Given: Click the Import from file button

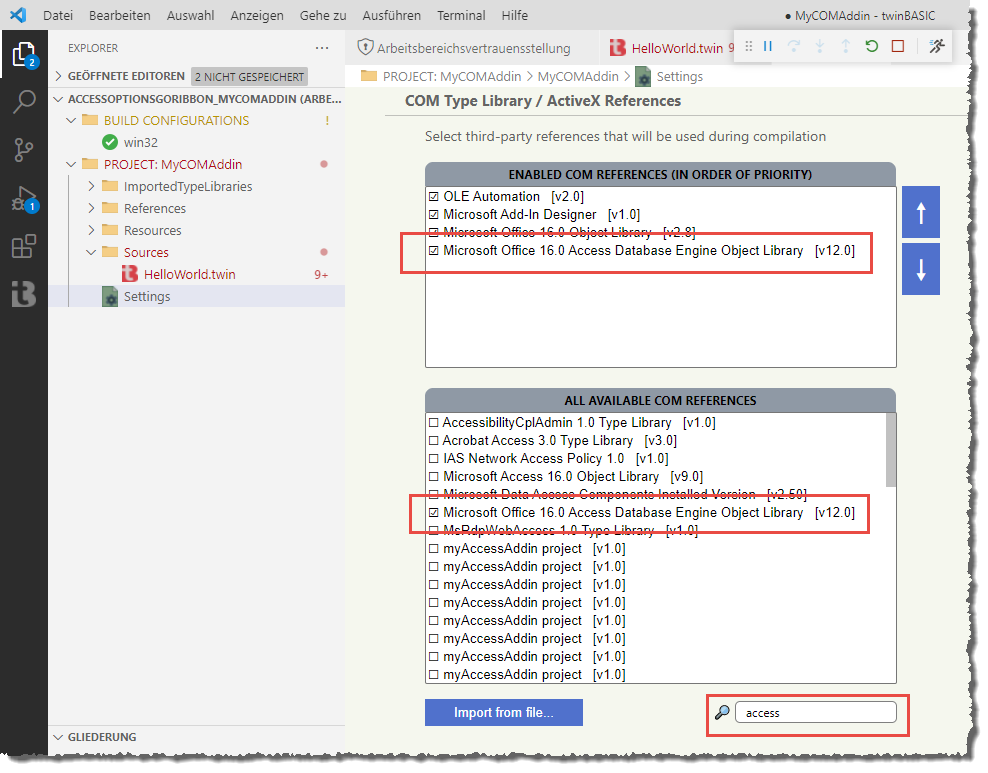Looking at the screenshot, I should [503, 712].
